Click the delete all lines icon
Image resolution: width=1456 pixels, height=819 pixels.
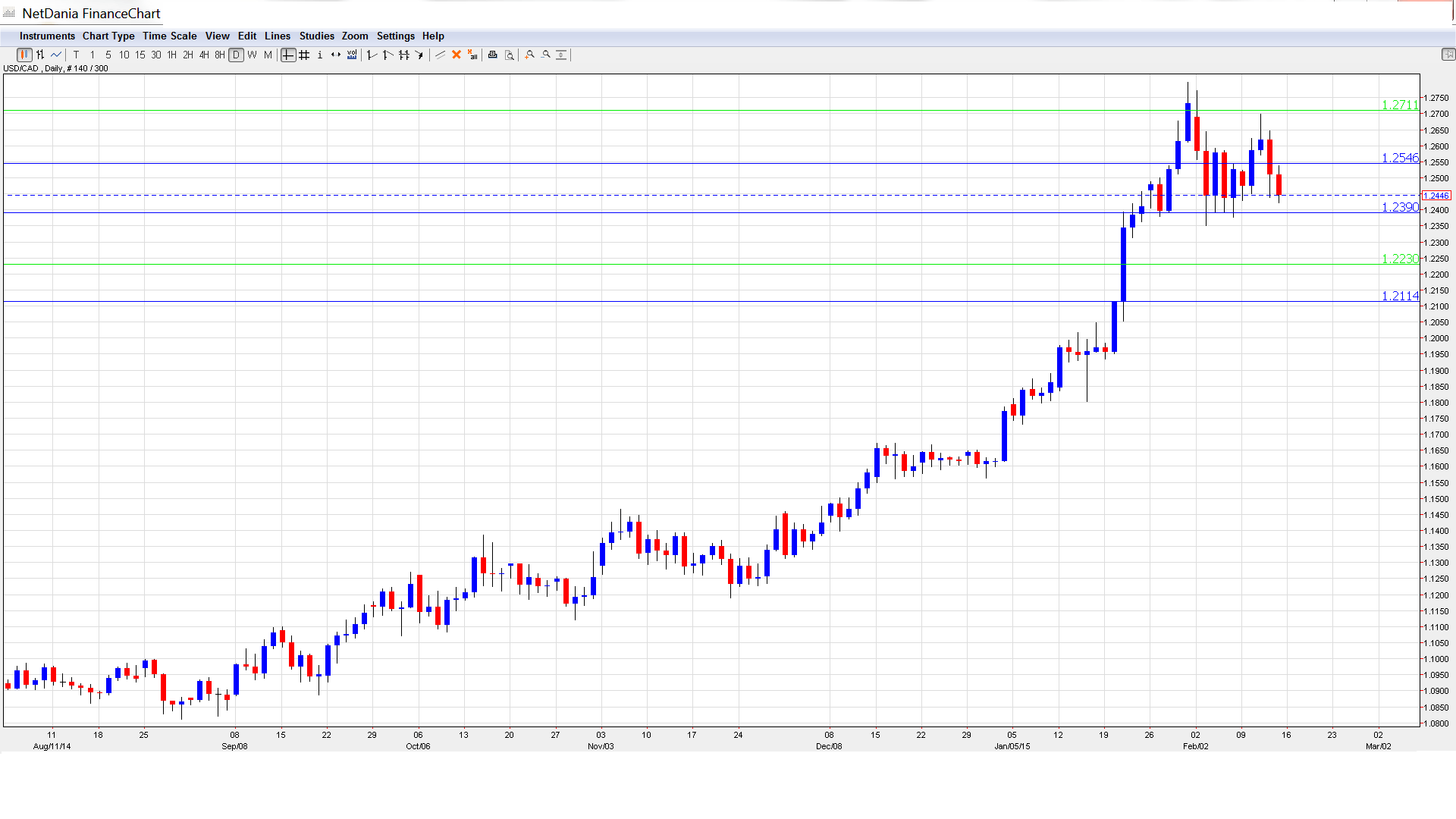pos(472,55)
